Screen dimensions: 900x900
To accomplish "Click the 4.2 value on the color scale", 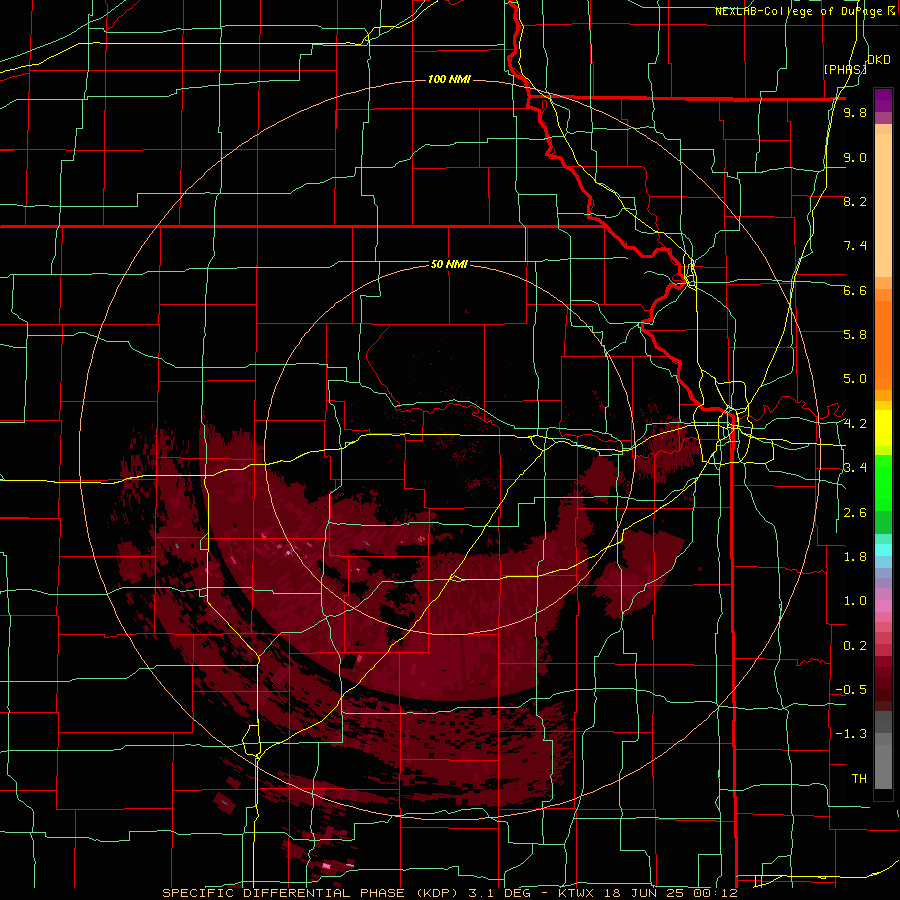I will pyautogui.click(x=855, y=424).
